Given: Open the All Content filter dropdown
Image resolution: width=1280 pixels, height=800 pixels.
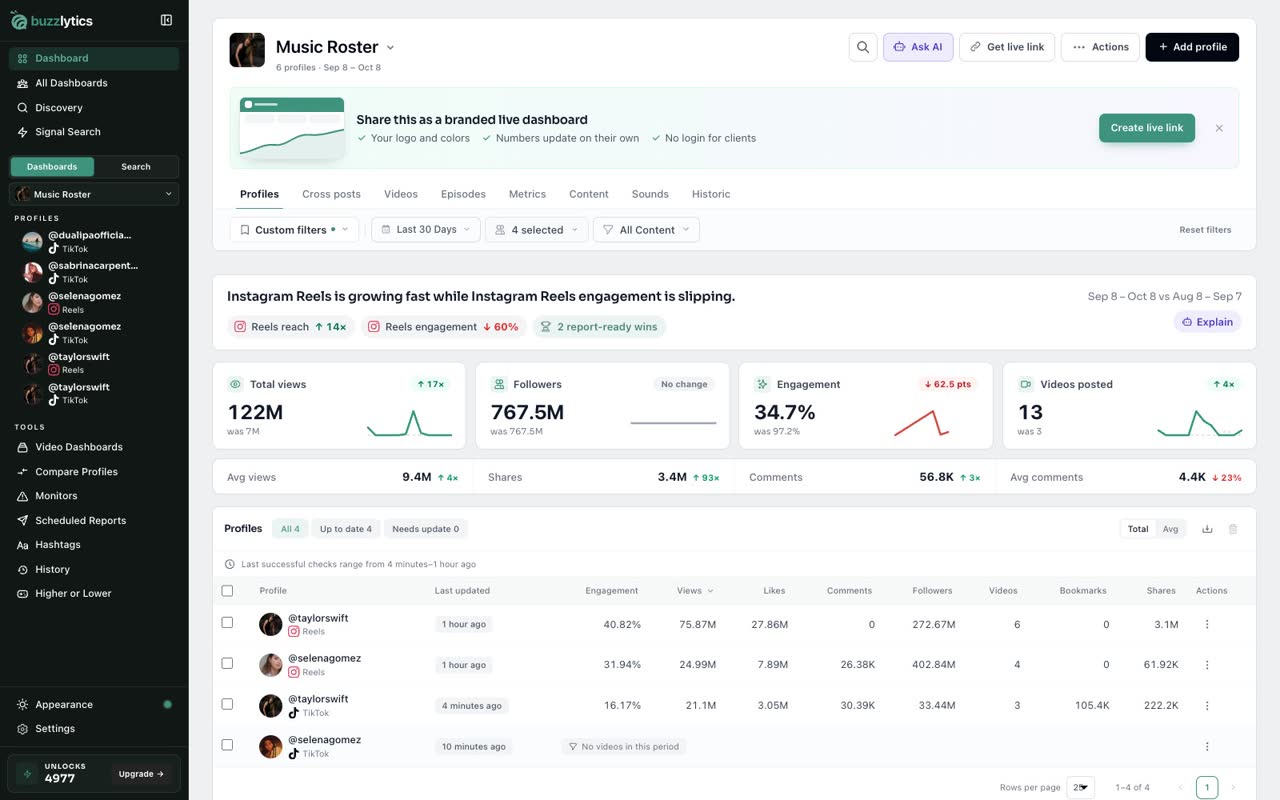Looking at the screenshot, I should [647, 230].
